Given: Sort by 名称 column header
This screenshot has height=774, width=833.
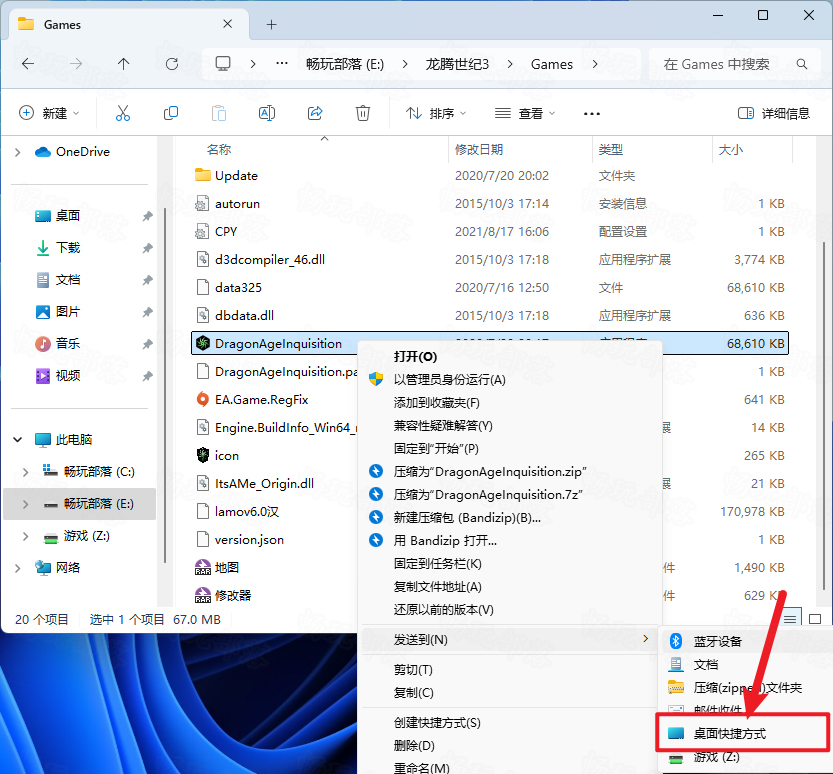Looking at the screenshot, I should click(219, 150).
